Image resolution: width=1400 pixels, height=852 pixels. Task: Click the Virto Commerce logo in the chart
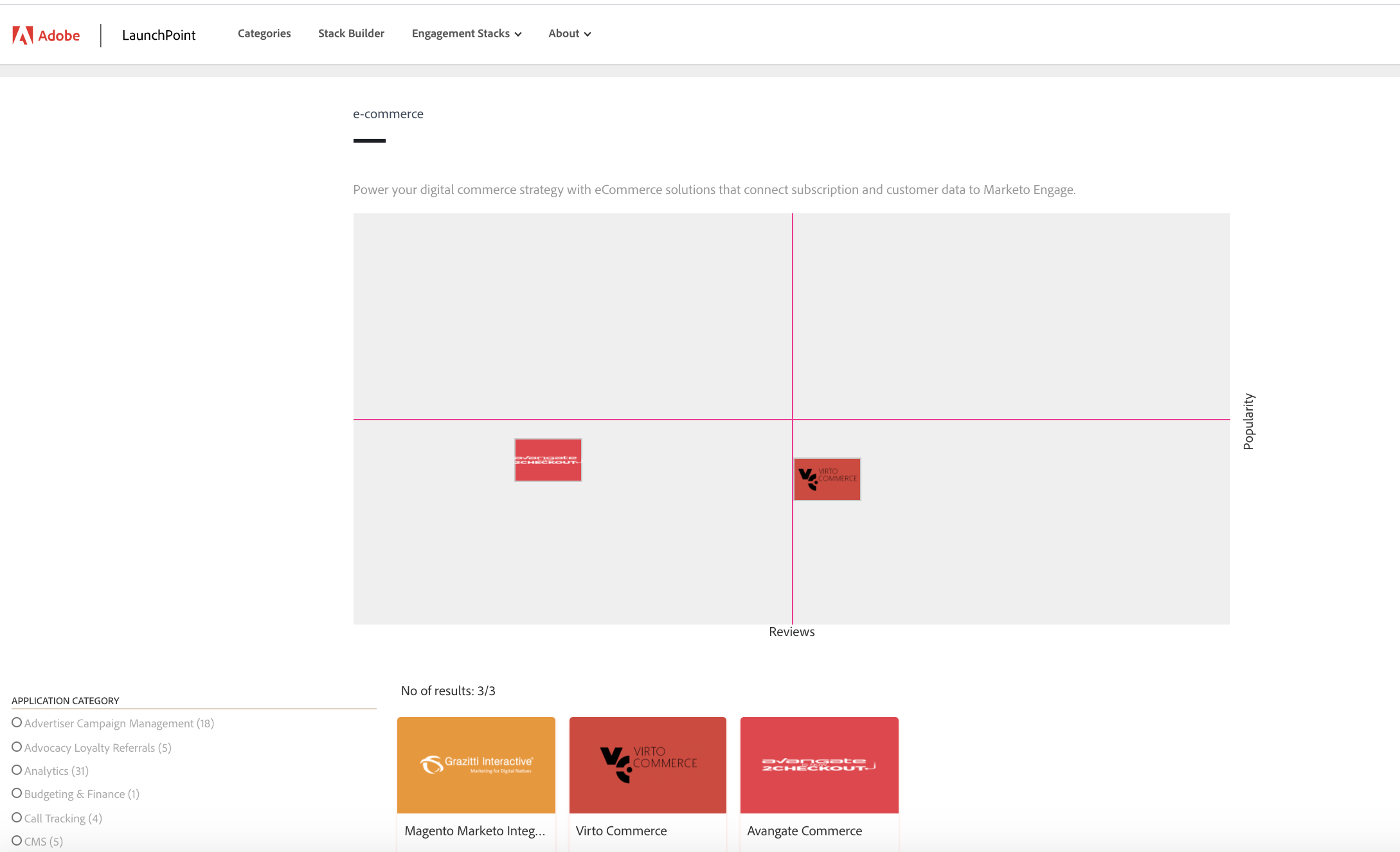[x=827, y=479]
